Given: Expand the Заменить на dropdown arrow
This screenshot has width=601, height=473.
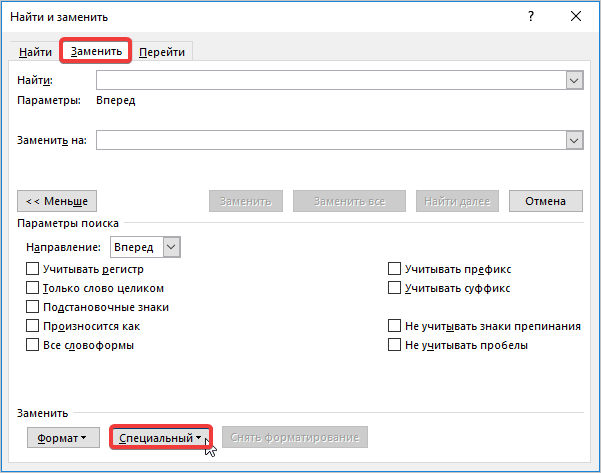Looking at the screenshot, I should tap(574, 141).
